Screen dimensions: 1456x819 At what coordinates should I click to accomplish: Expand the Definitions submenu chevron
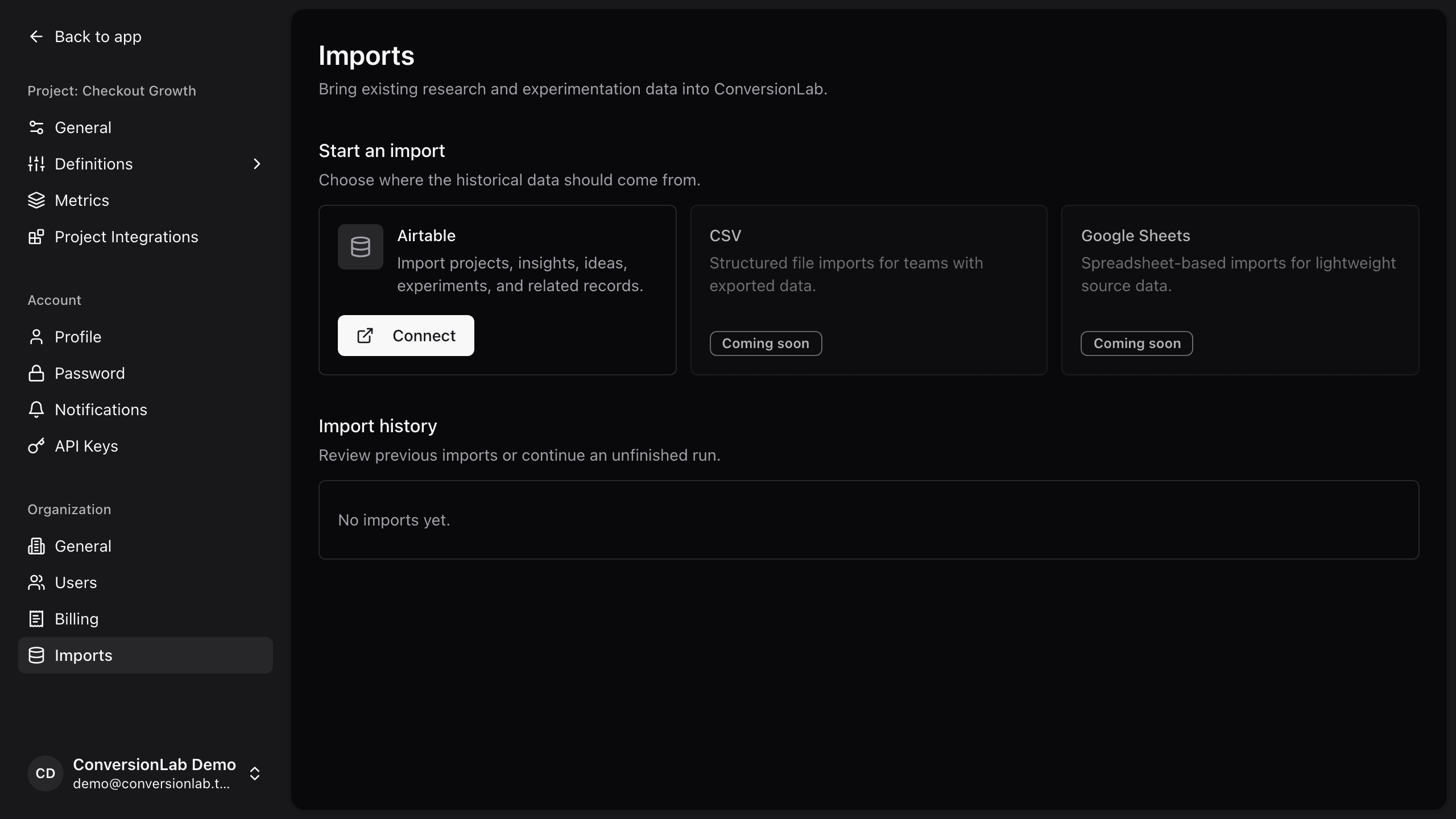pos(257,164)
